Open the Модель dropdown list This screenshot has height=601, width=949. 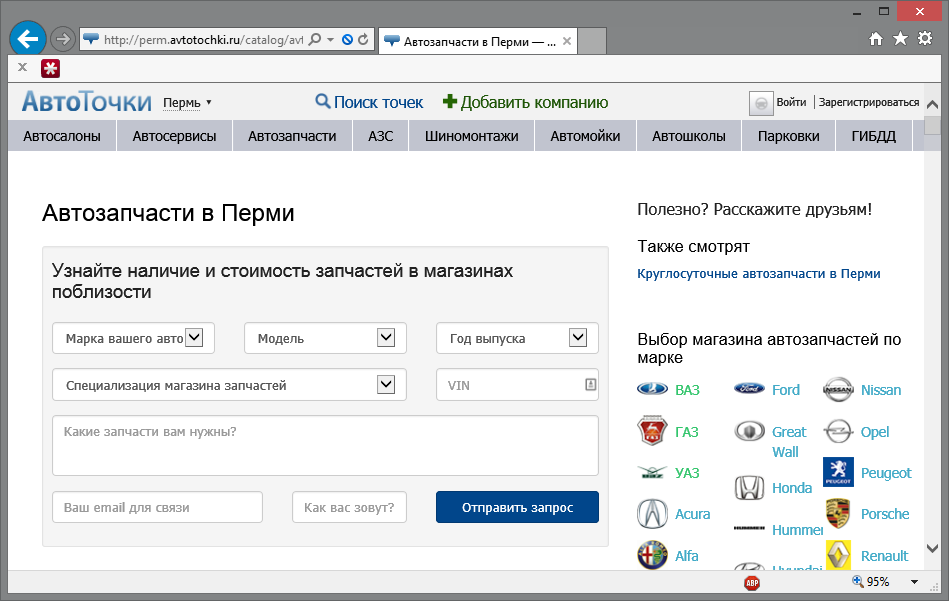(x=386, y=338)
